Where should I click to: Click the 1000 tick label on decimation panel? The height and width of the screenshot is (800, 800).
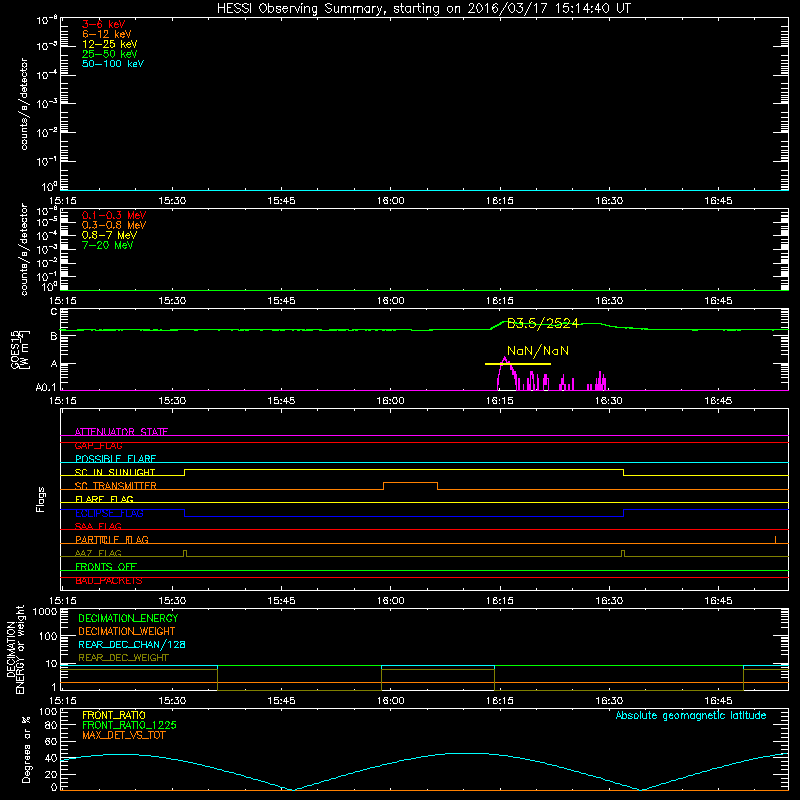point(45,612)
